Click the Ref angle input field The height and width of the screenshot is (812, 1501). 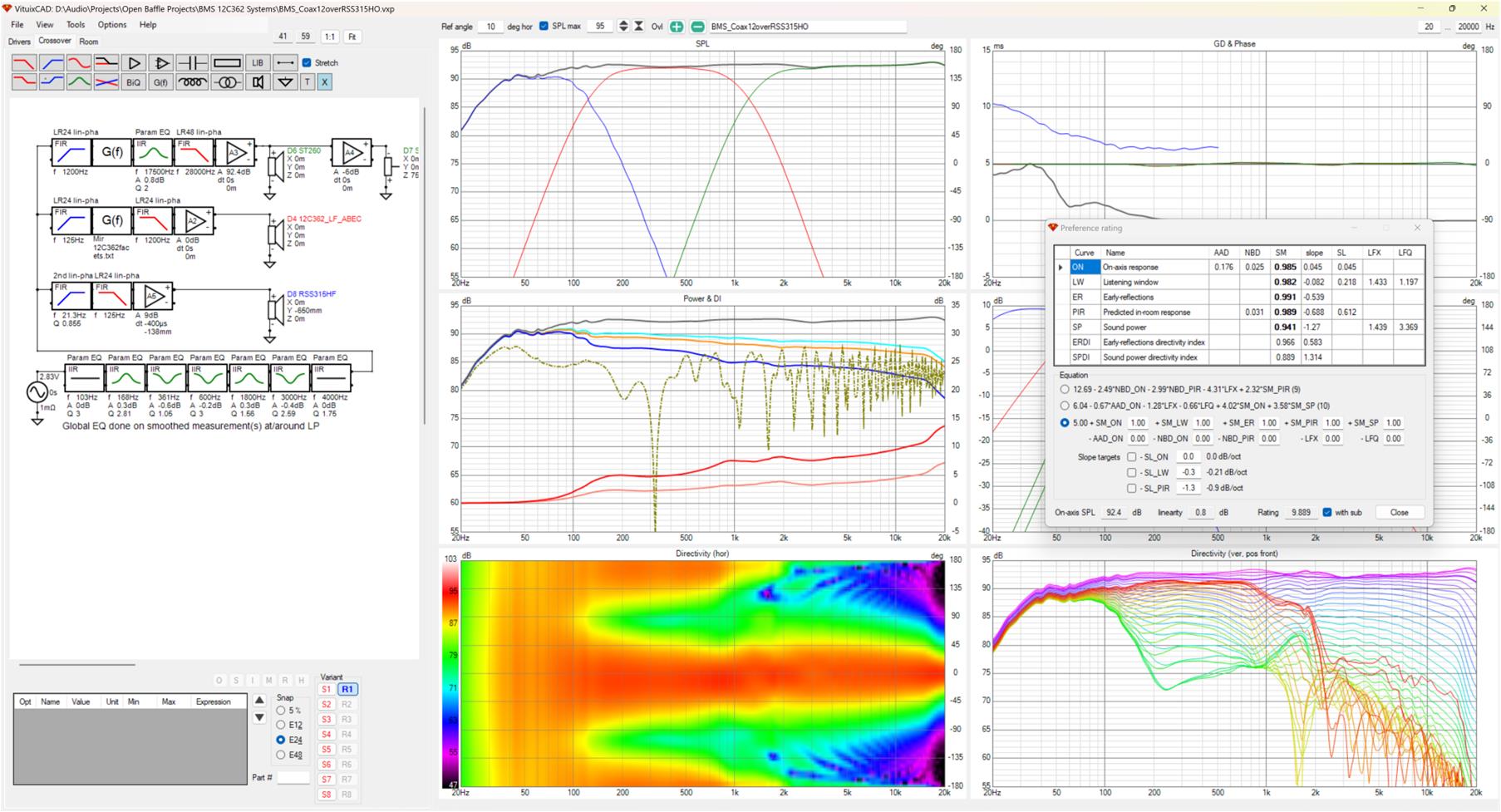click(x=491, y=27)
